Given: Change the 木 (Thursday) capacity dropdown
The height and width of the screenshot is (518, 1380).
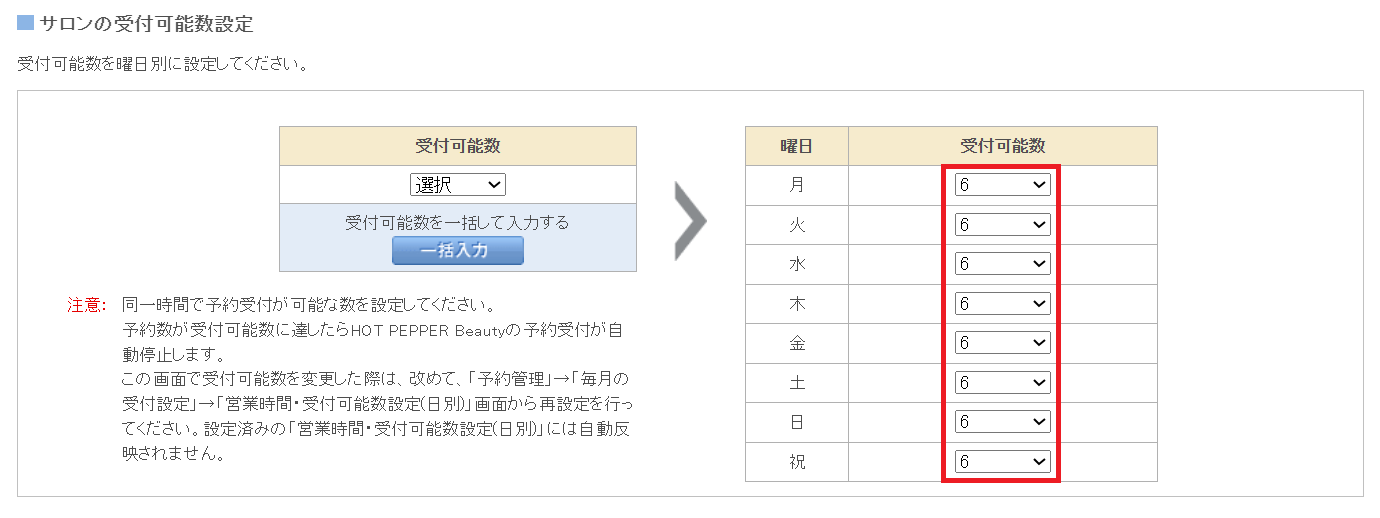Looking at the screenshot, I should (x=1002, y=303).
